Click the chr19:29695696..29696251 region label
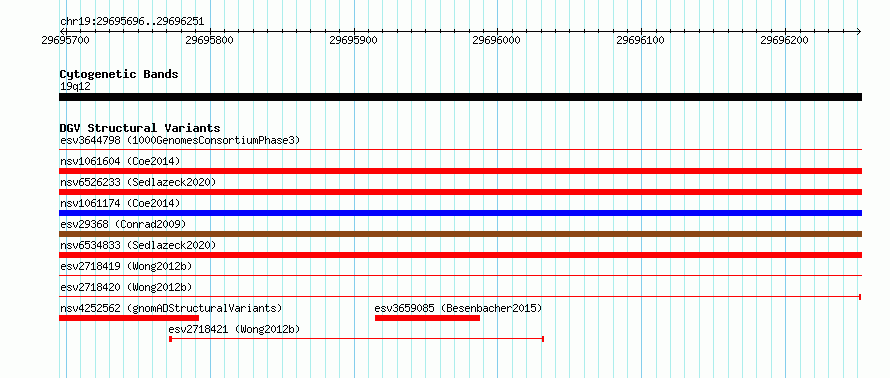The image size is (890, 378). pos(132,22)
